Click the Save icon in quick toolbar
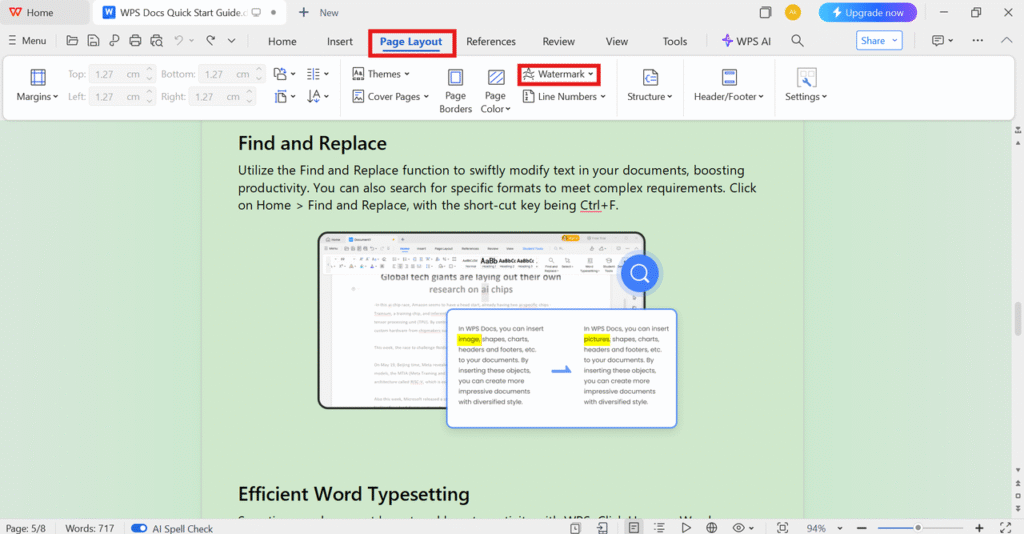The width and height of the screenshot is (1024, 534). coord(93,40)
